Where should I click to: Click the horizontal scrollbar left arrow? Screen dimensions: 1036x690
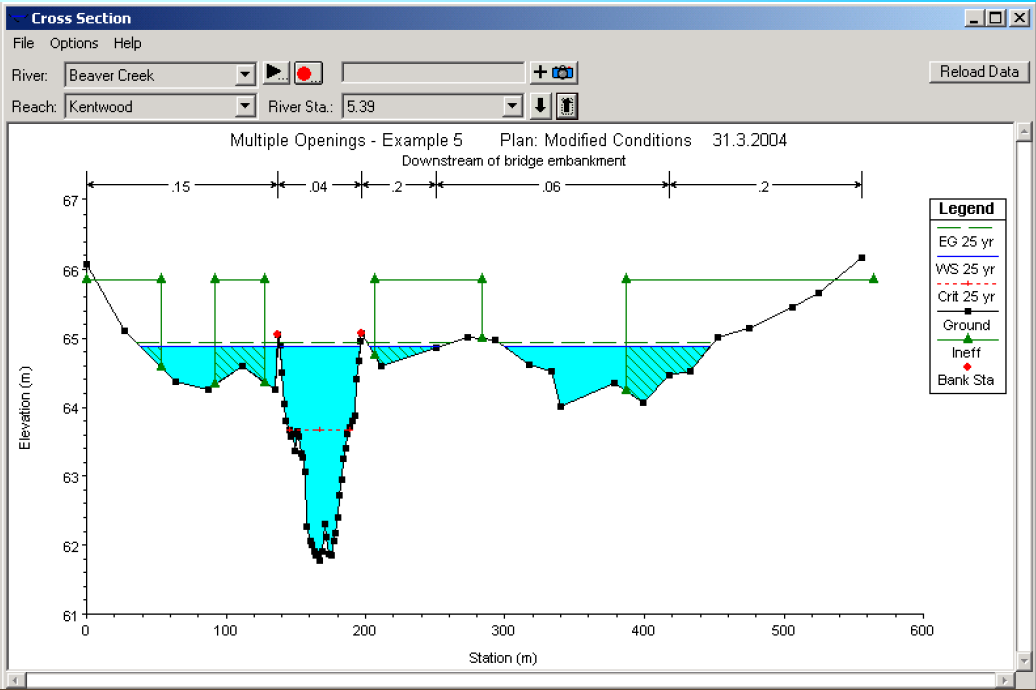(x=15, y=679)
